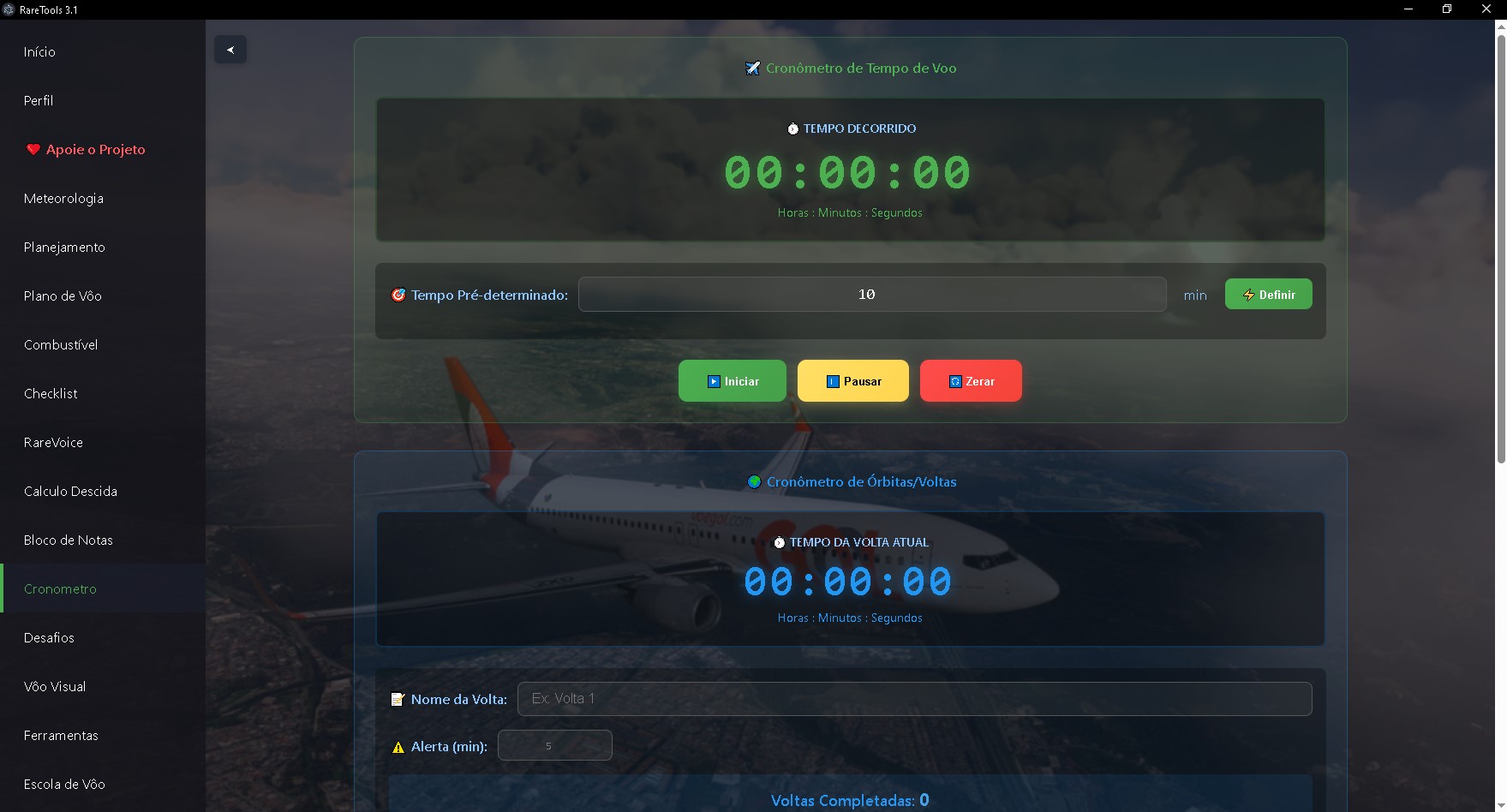Open the Ferramentas section
This screenshot has height=812, width=1507.
coord(103,736)
